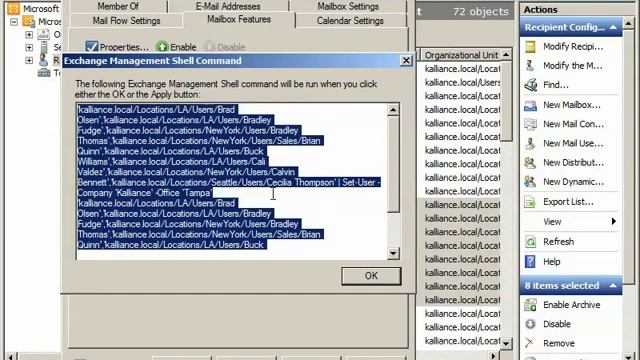The height and width of the screenshot is (360, 640).
Task: Click the green Enable icon in Mailbox Features
Action: tap(162, 47)
